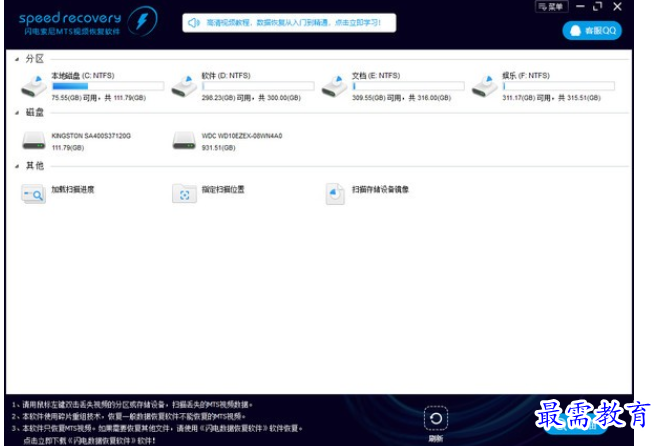Open the scan storage device image icon
Viewport: 659px width, 446px height.
click(x=335, y=194)
